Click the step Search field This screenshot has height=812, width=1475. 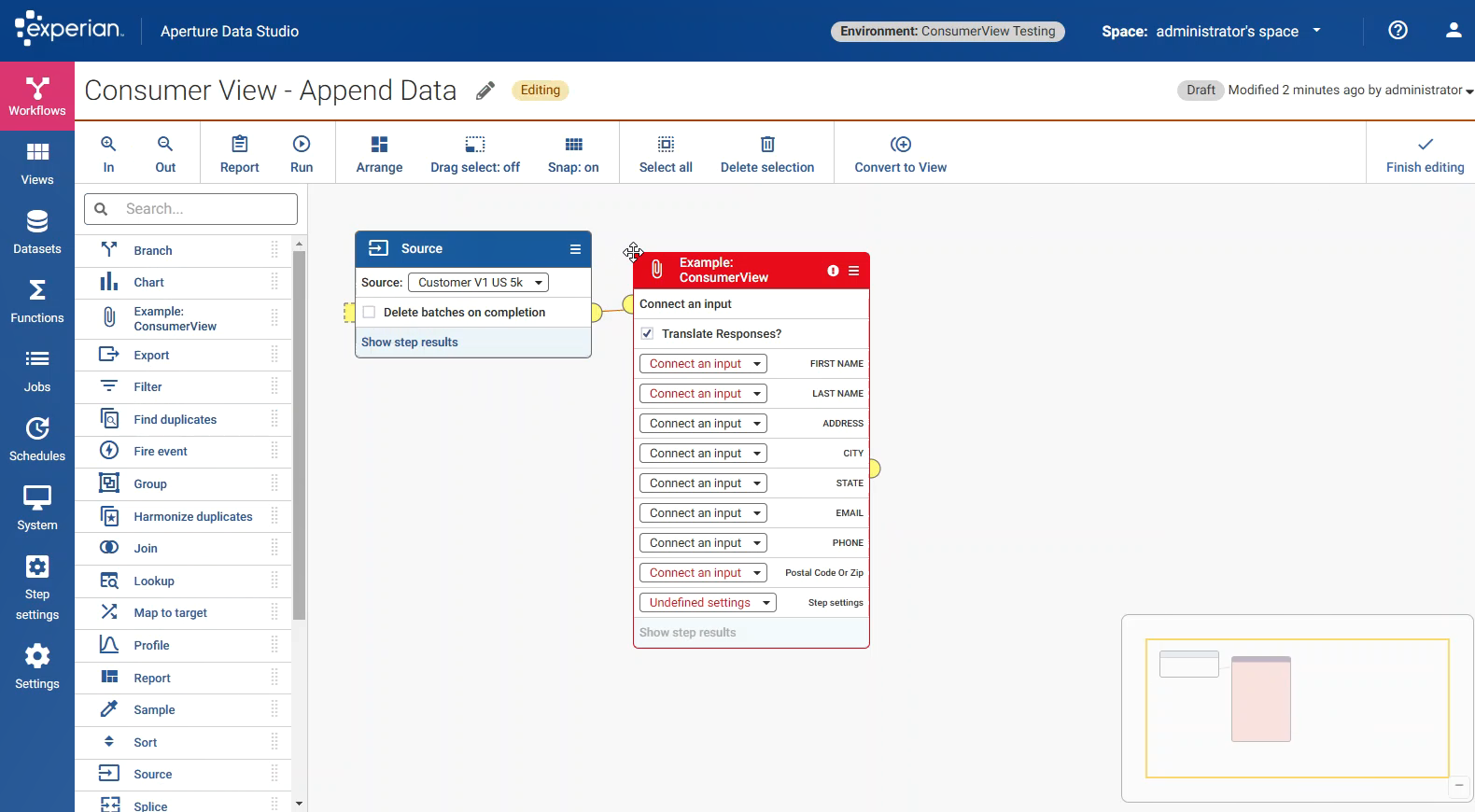(x=191, y=209)
